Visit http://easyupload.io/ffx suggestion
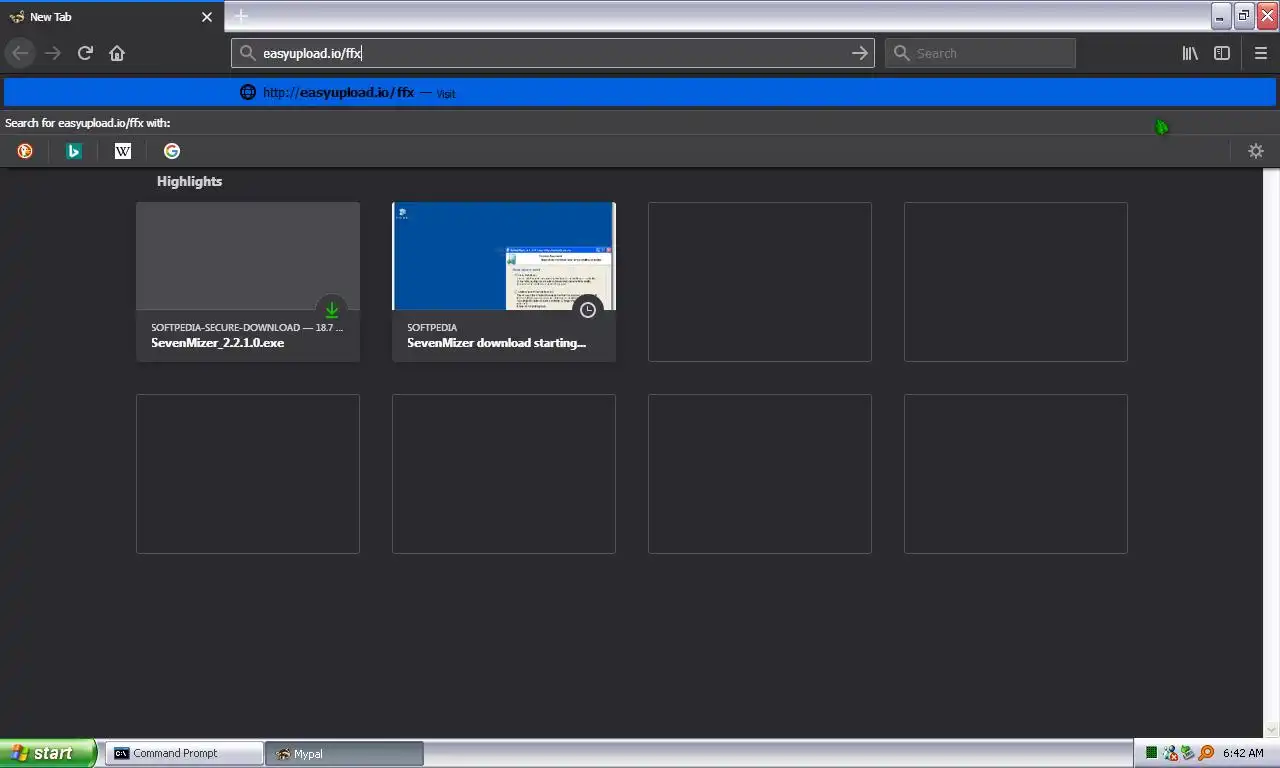This screenshot has width=1280, height=768. [640, 92]
